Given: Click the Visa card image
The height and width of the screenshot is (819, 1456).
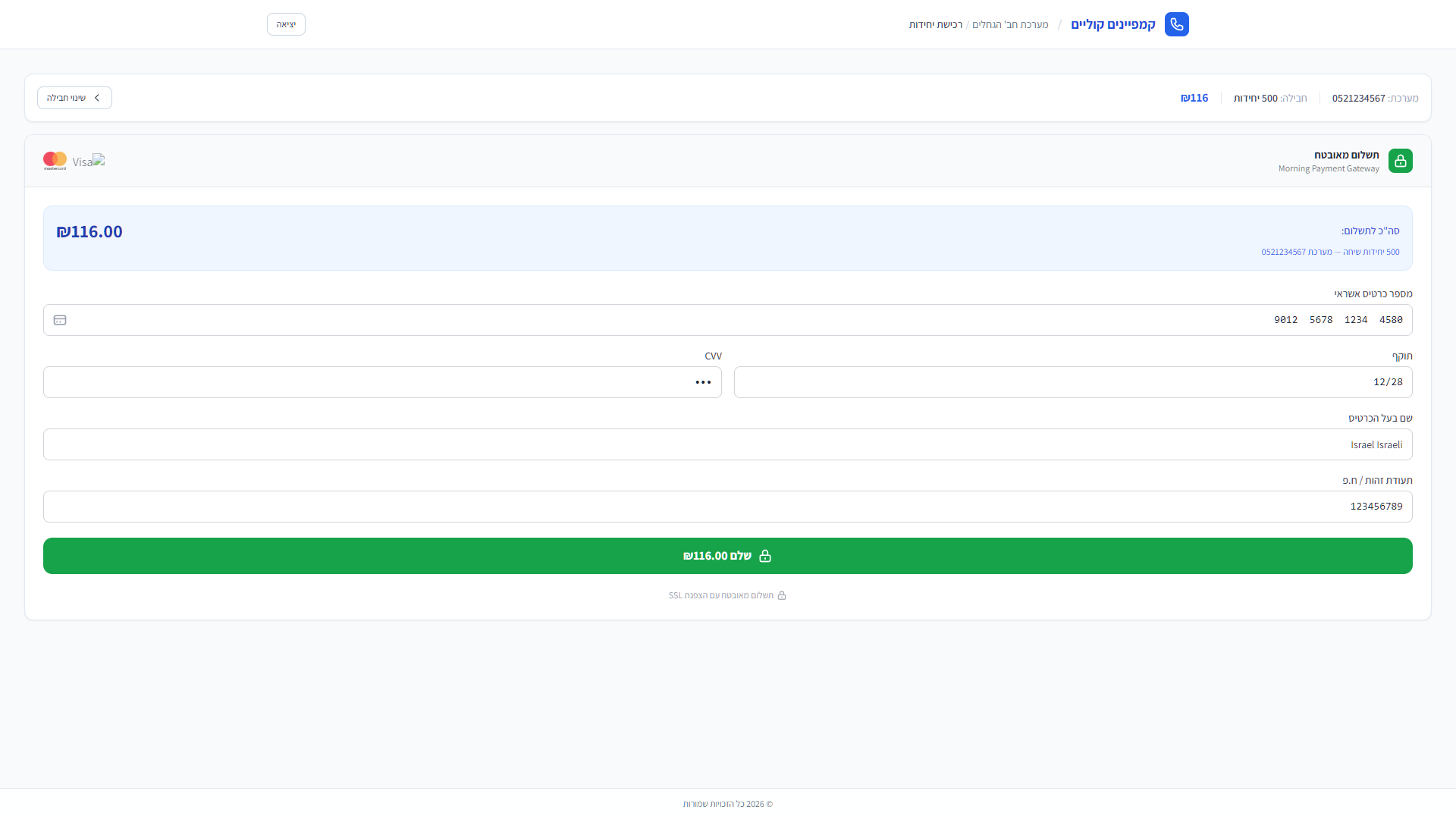Looking at the screenshot, I should pyautogui.click(x=89, y=162).
